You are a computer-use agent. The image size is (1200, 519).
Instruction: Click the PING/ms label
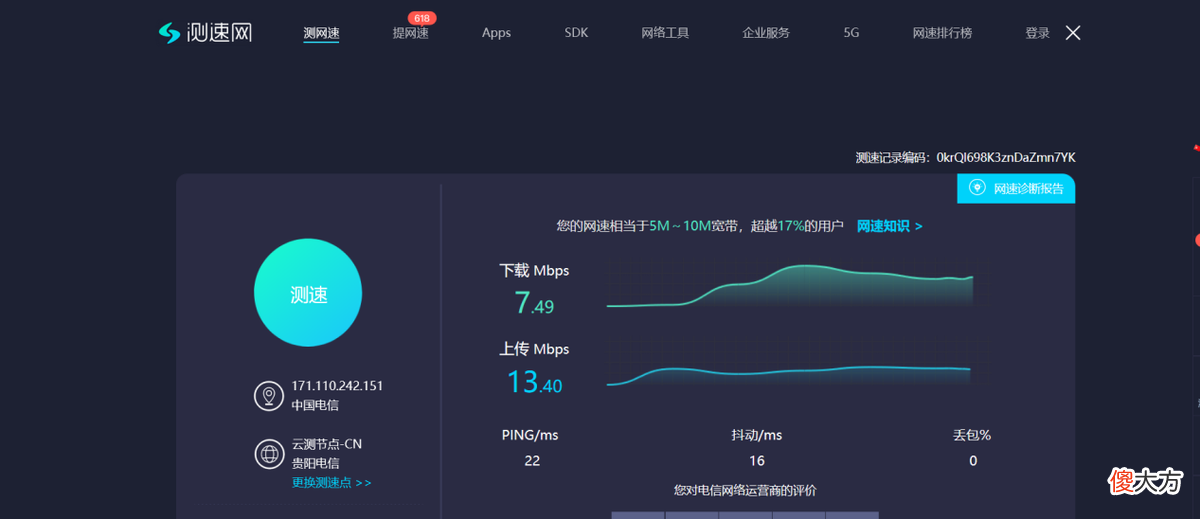click(530, 435)
